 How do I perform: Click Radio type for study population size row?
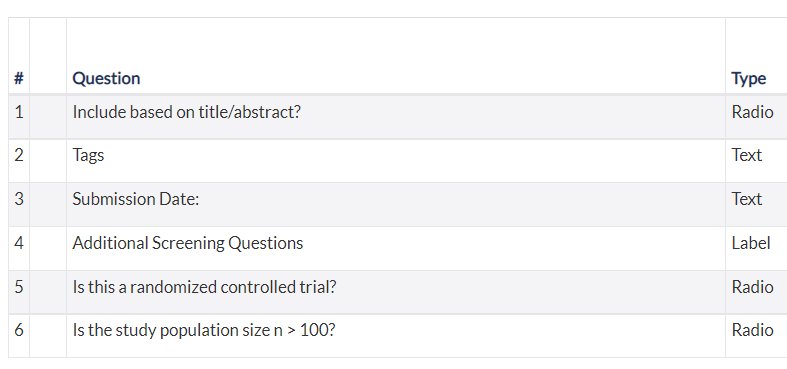(752, 330)
